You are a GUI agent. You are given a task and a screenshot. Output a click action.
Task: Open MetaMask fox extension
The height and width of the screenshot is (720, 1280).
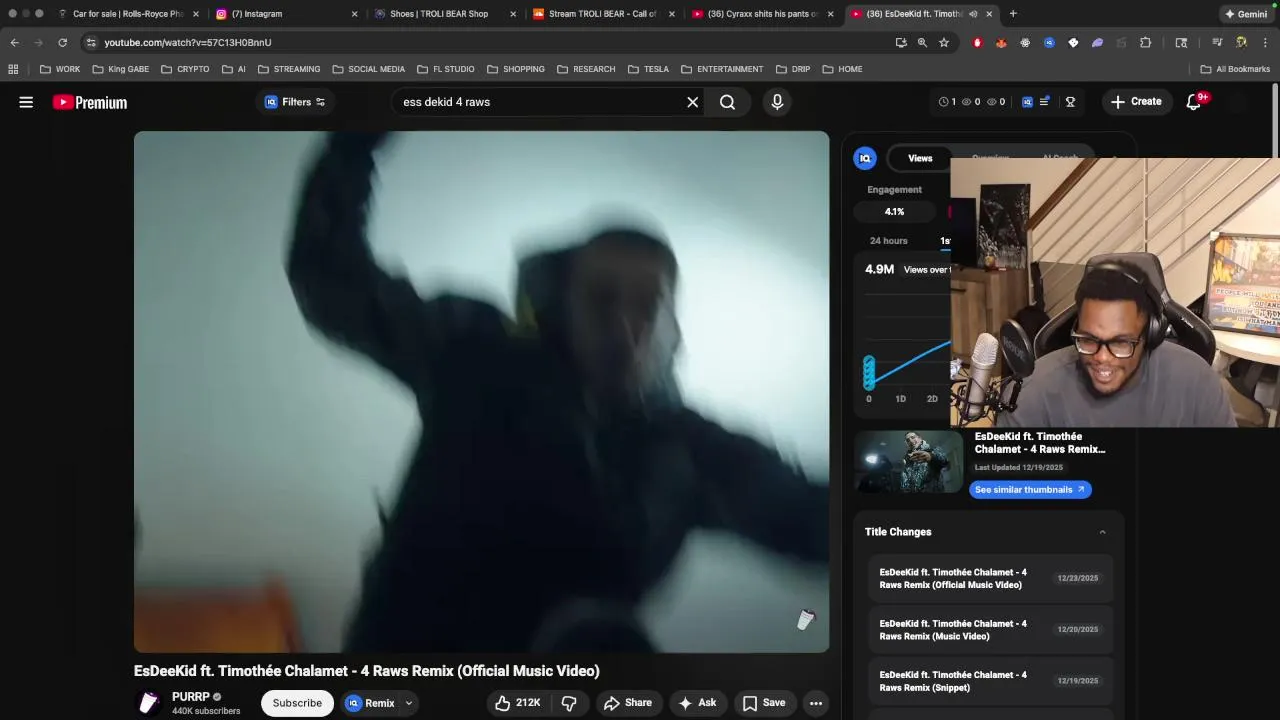point(1001,43)
